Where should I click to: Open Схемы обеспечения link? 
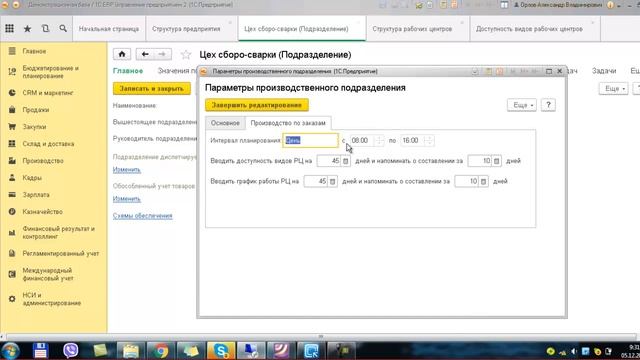142,216
